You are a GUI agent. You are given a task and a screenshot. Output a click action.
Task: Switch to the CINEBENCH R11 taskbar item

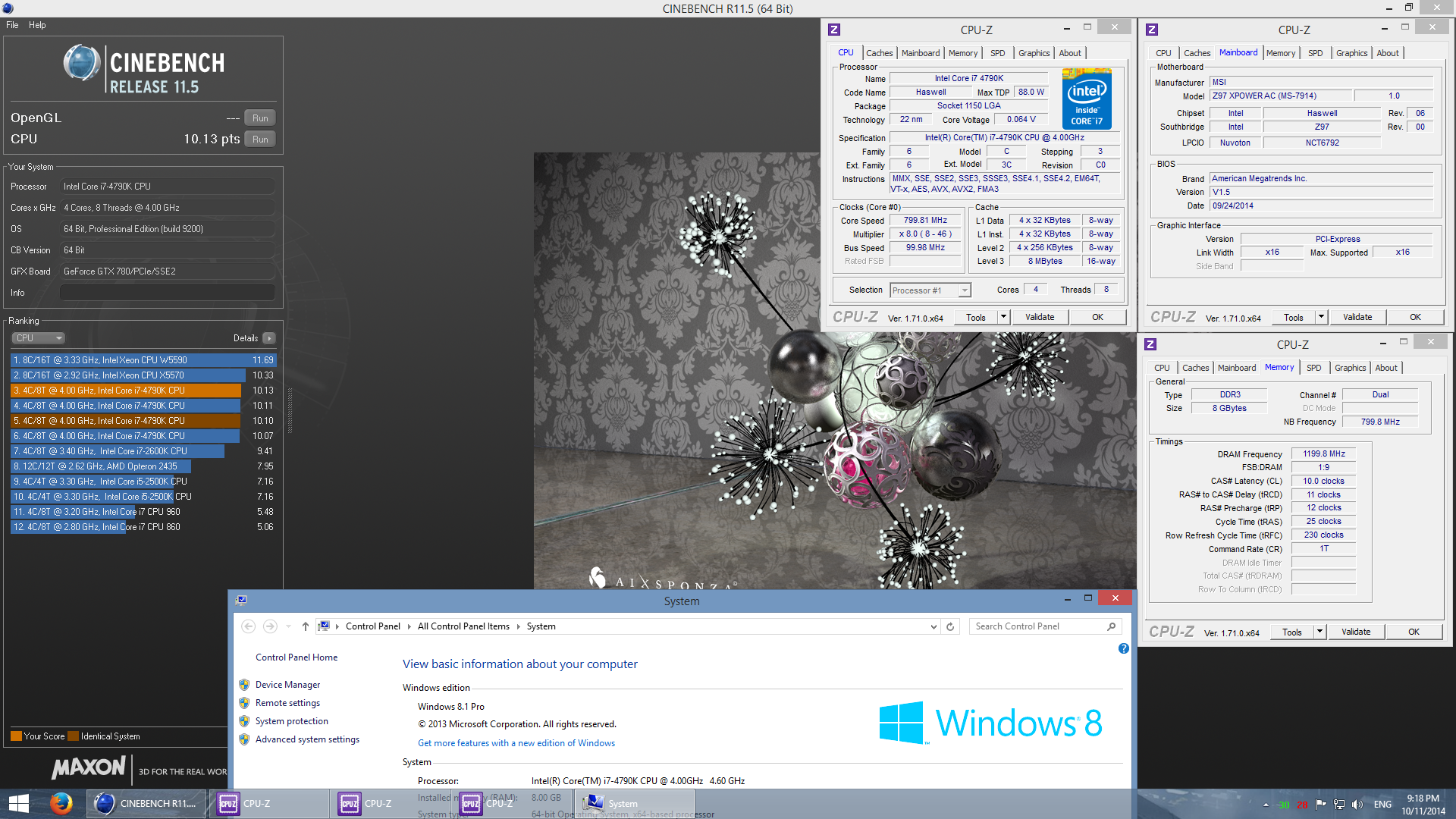146,804
